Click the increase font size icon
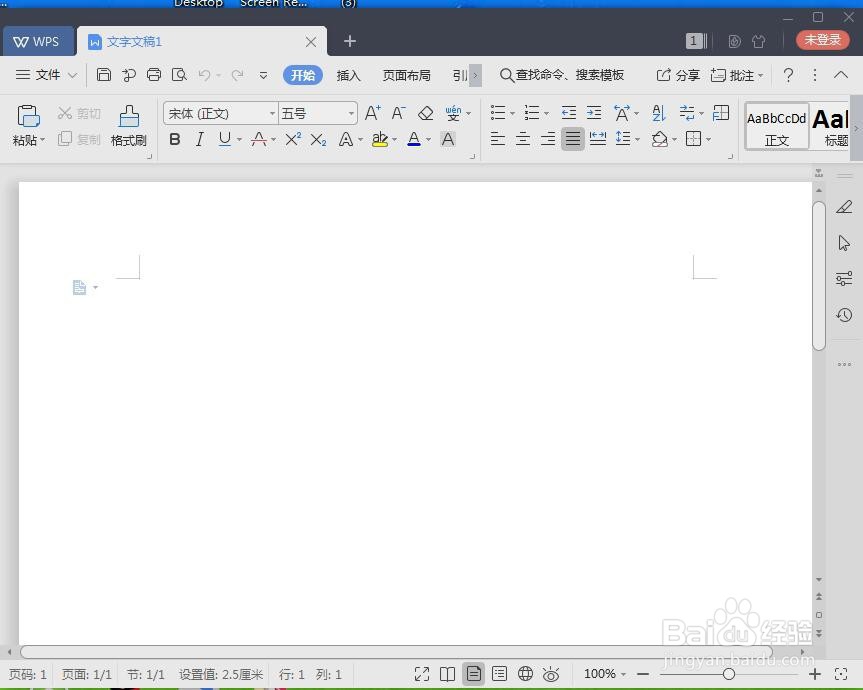This screenshot has height=690, width=863. [x=373, y=113]
